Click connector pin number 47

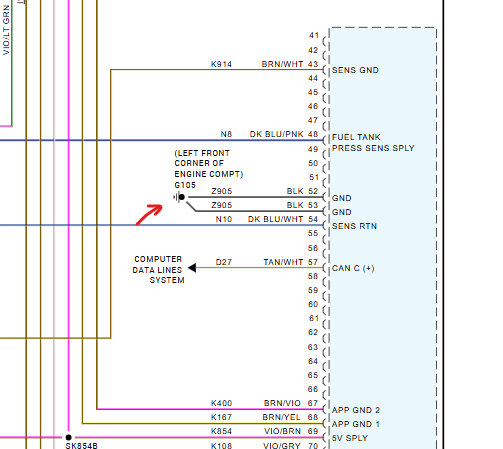point(313,120)
